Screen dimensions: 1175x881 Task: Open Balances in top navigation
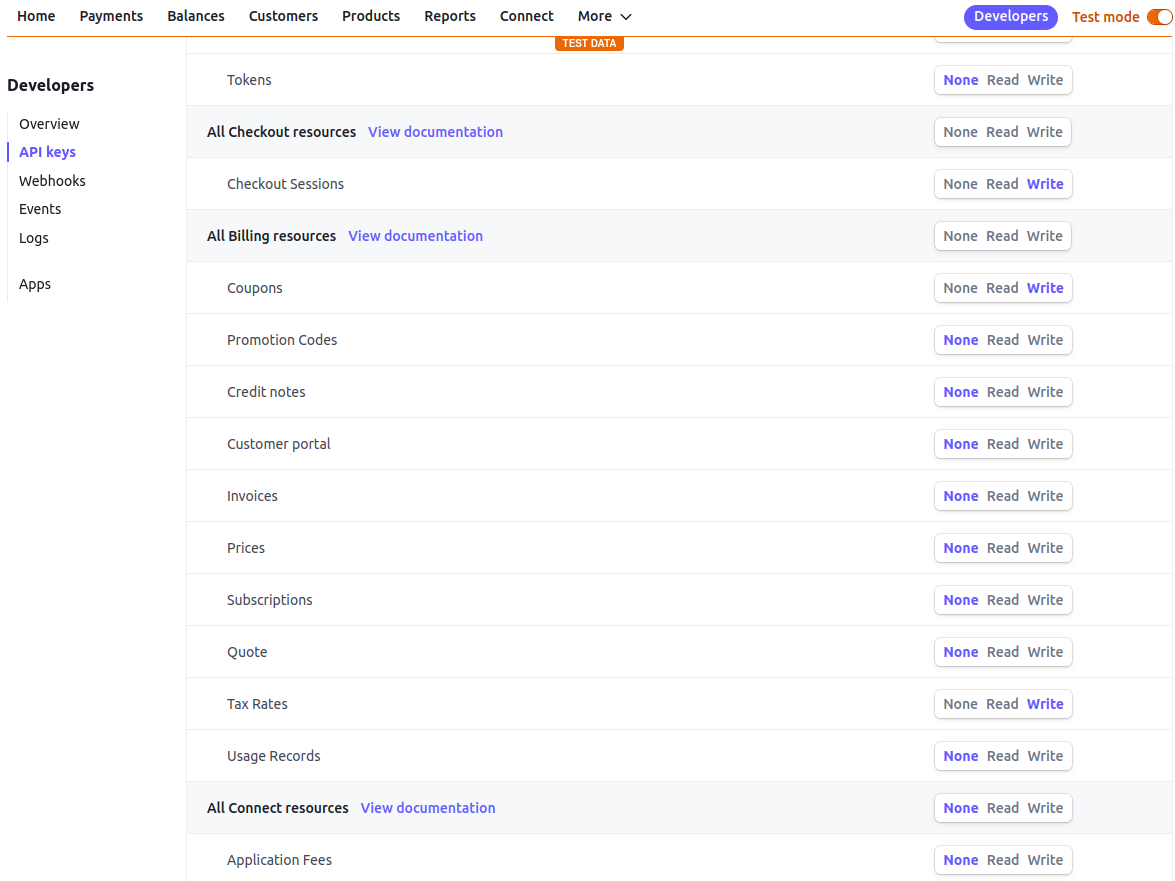click(x=196, y=16)
